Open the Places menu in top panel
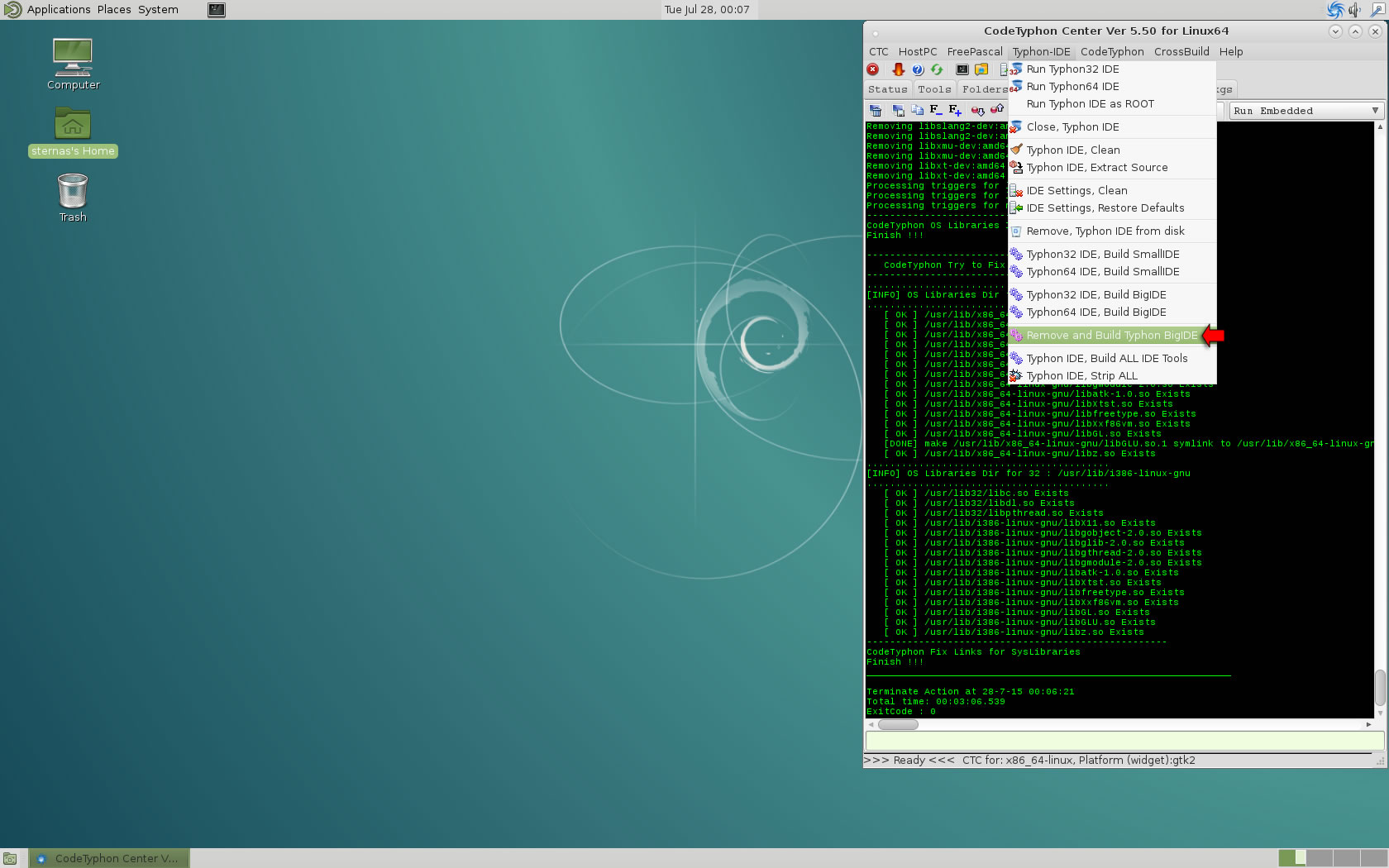 pyautogui.click(x=114, y=10)
